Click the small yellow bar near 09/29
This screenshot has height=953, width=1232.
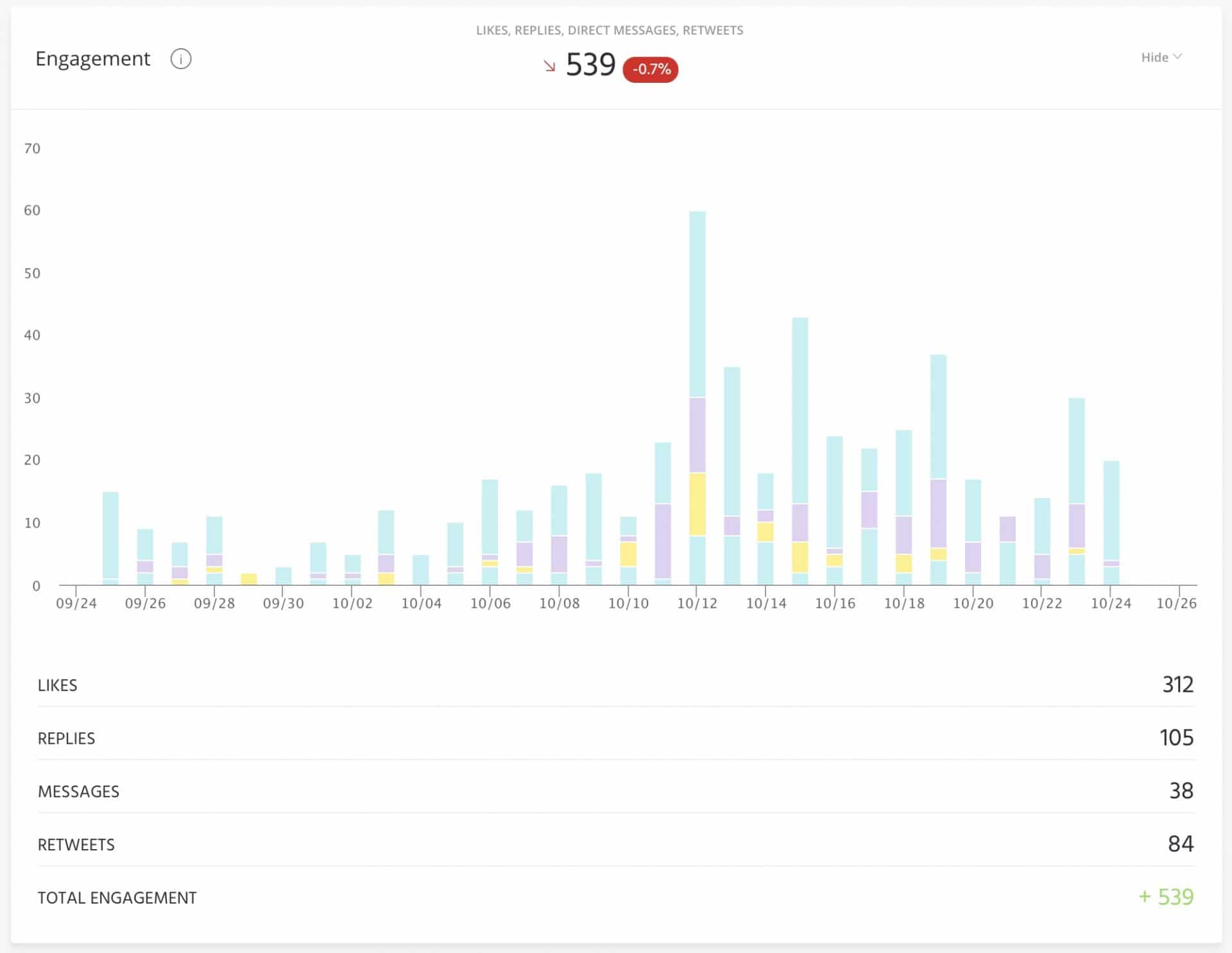click(249, 579)
